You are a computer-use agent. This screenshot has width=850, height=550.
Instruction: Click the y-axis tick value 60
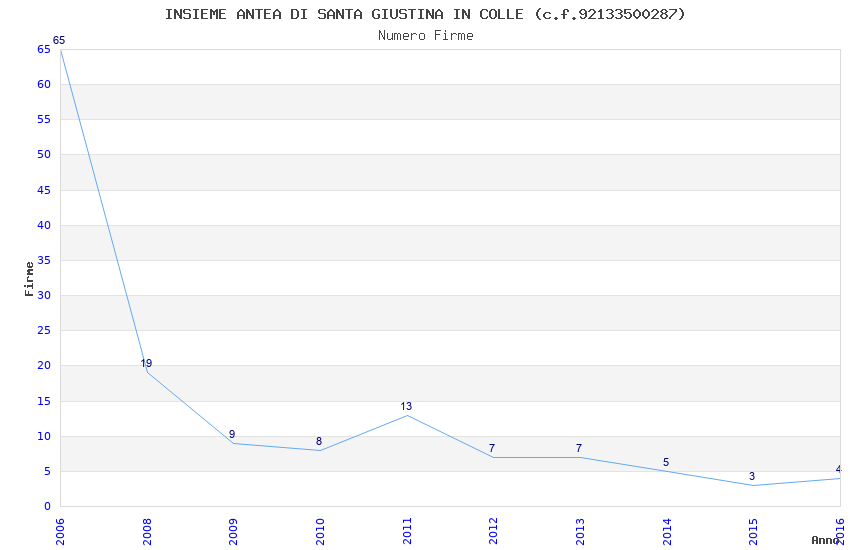(x=44, y=84)
